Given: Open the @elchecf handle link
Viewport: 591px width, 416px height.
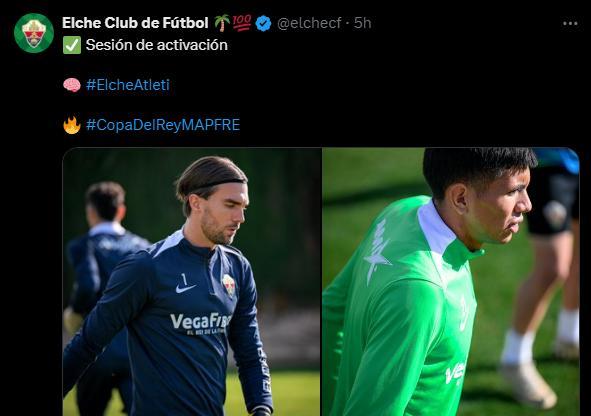Looking at the screenshot, I should 309,23.
